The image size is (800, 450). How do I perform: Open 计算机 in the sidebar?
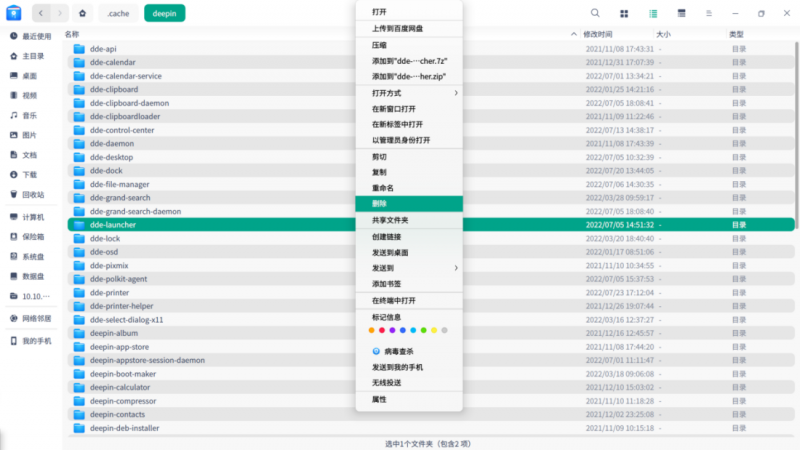point(31,217)
